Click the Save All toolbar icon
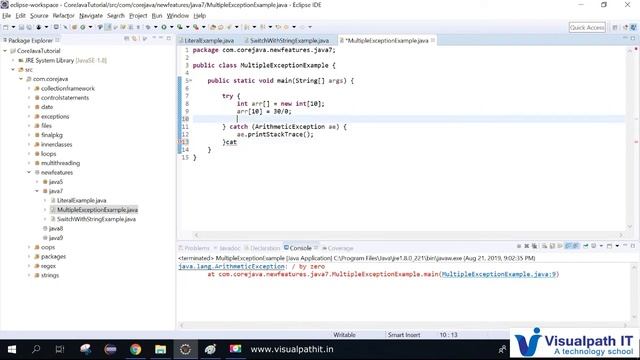Viewport: 640px width, 360px height. (x=29, y=27)
